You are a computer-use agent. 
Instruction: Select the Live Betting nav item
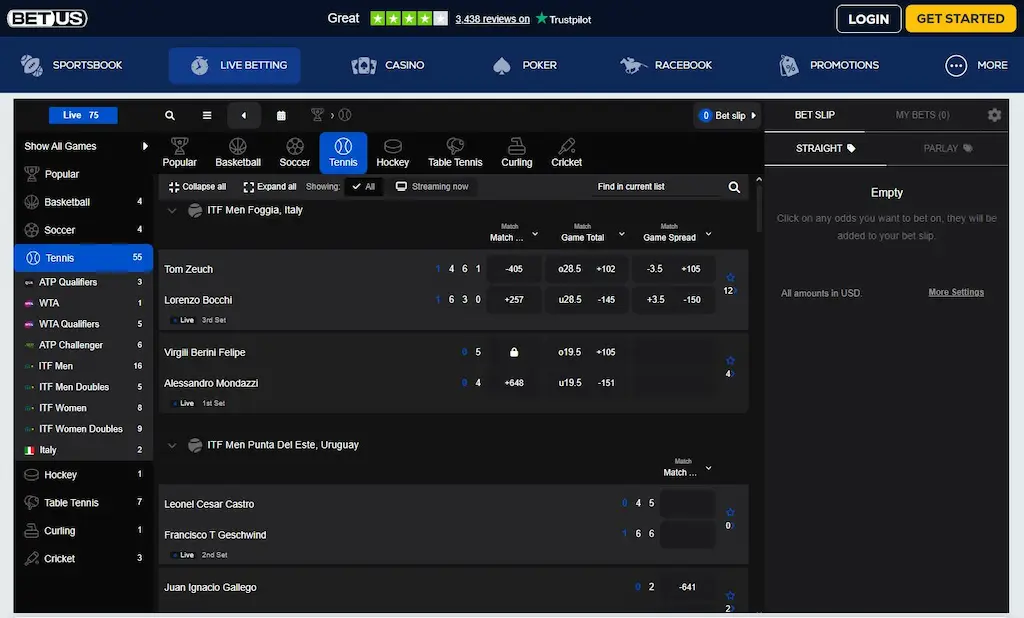234,65
